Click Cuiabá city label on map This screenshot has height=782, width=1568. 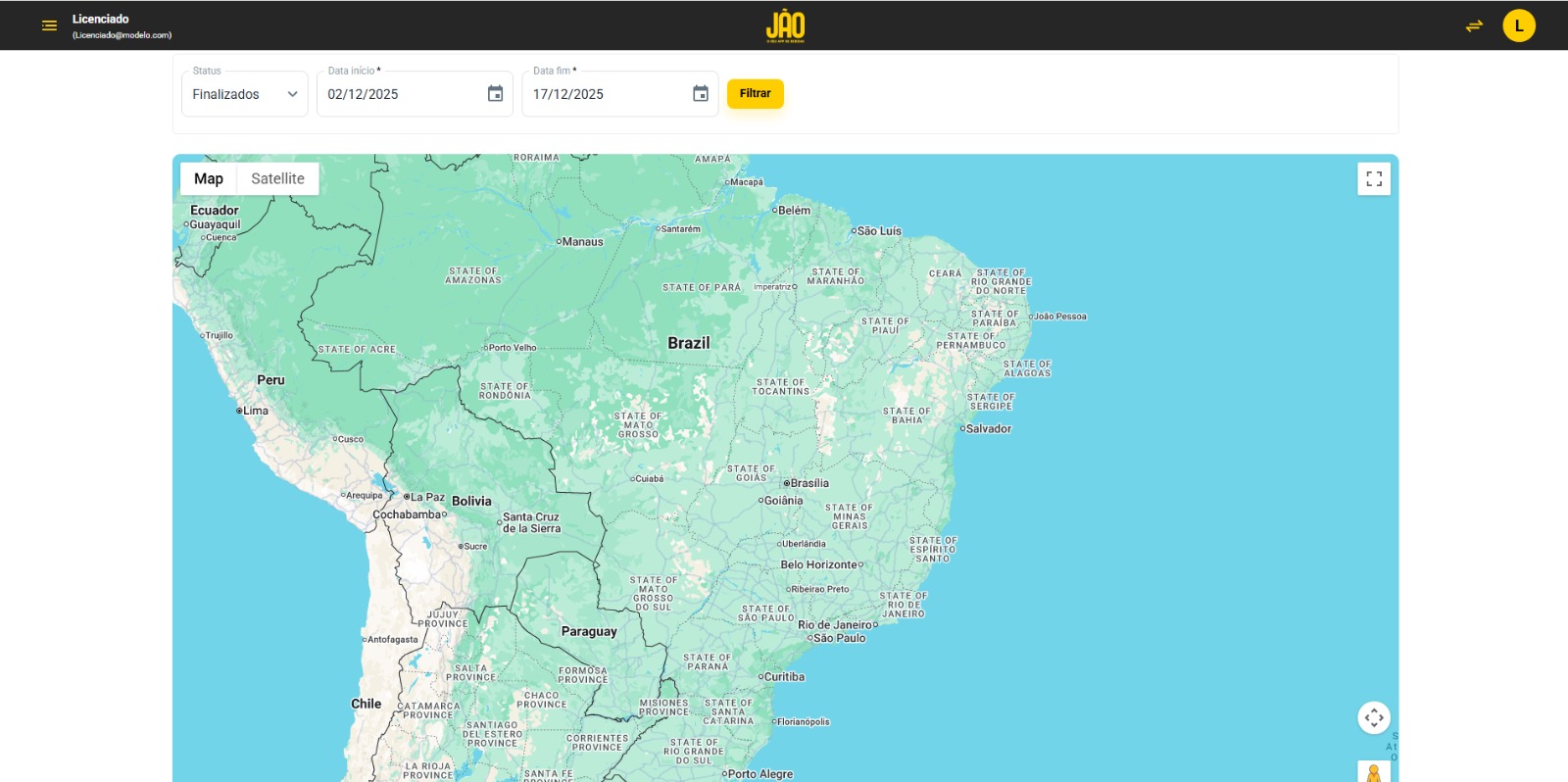point(650,479)
